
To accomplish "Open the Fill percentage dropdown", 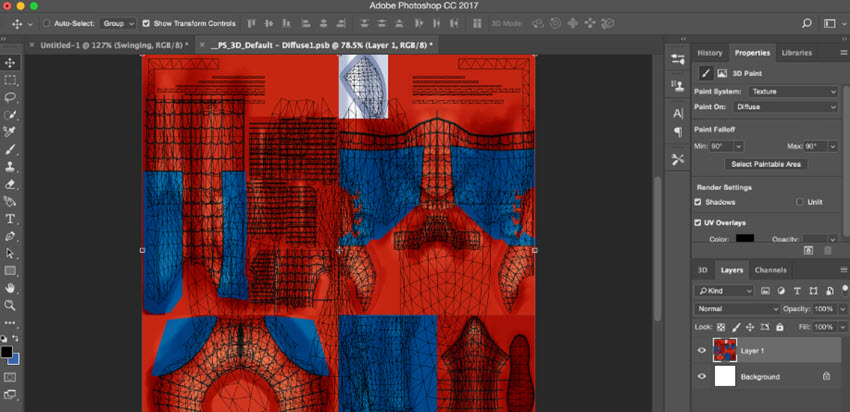I will 842,327.
